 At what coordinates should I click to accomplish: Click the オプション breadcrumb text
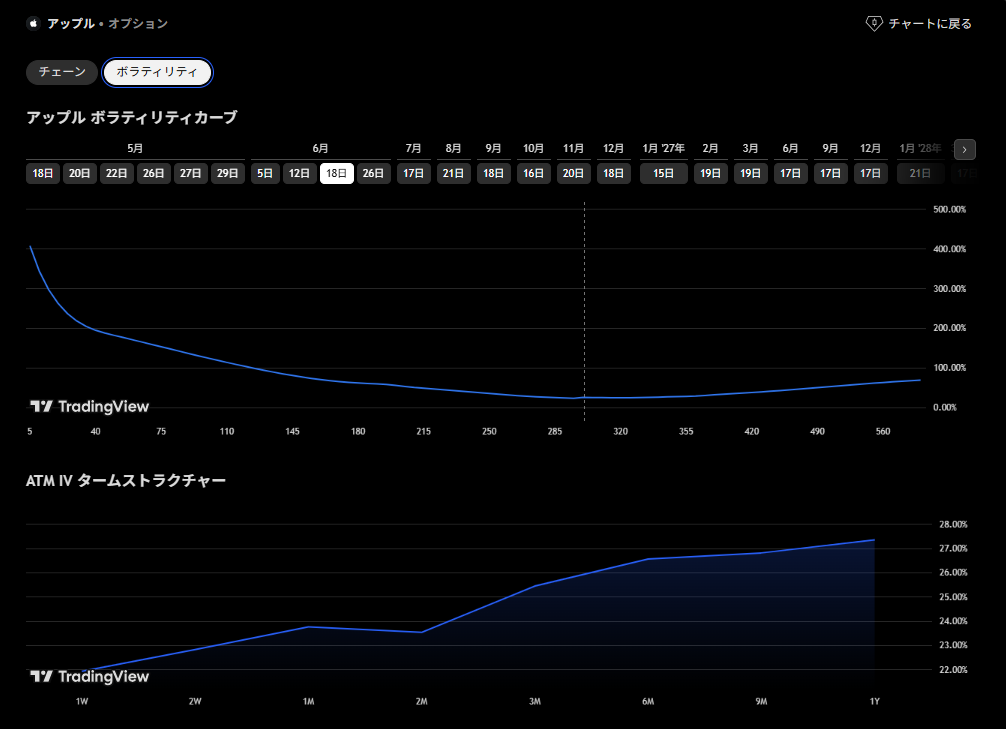point(138,24)
